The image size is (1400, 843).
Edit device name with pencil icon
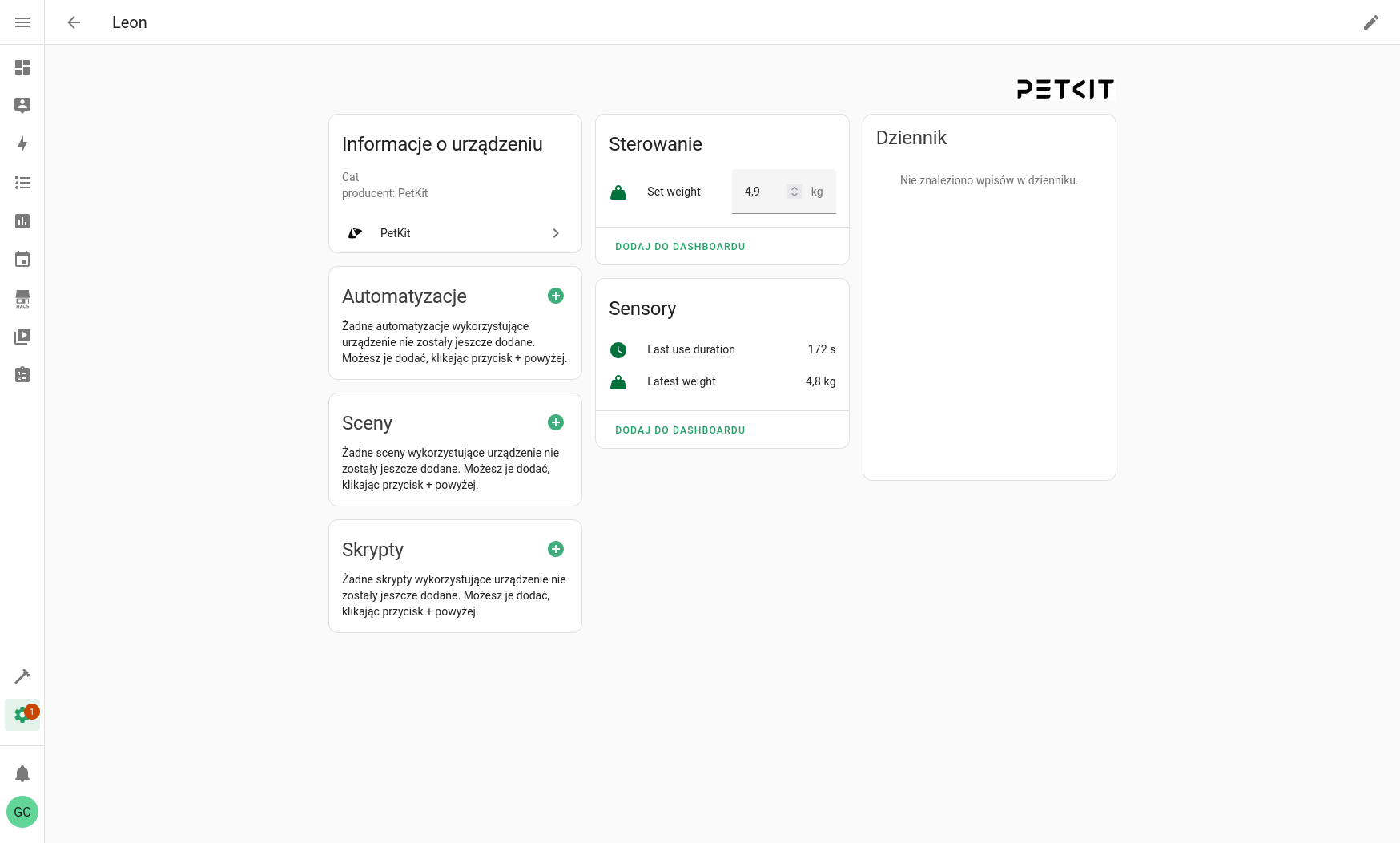pyautogui.click(x=1371, y=22)
